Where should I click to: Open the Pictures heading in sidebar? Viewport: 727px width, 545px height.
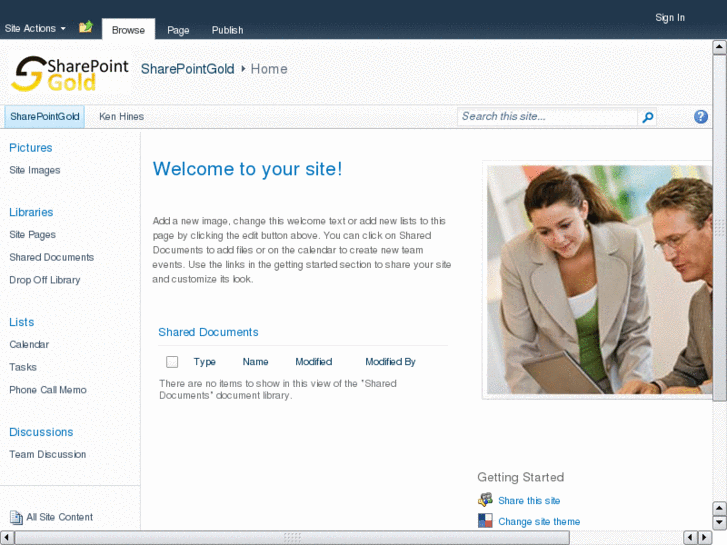click(31, 147)
